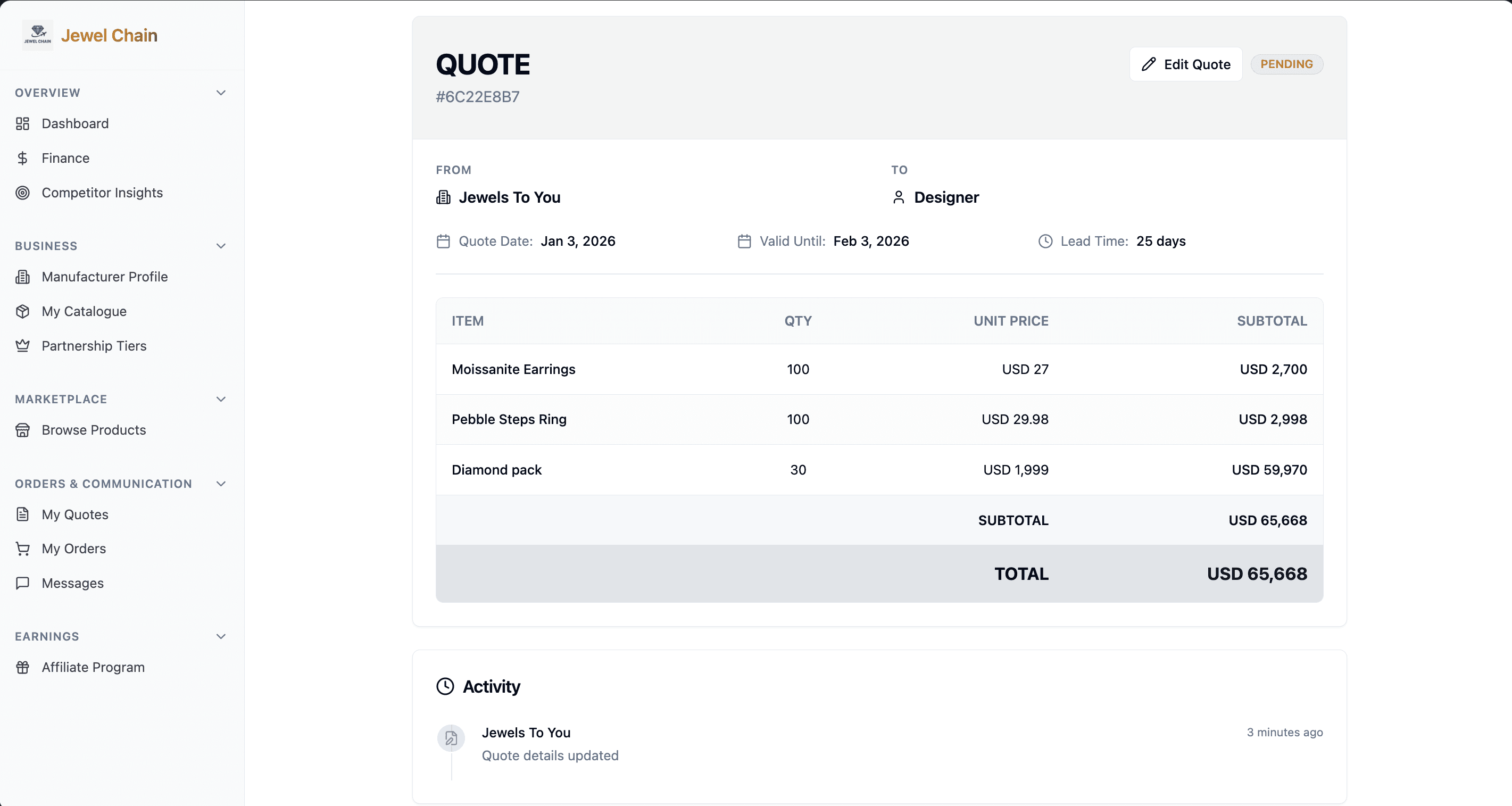Screen dimensions: 1512x806
Task: Go to Manufacturer Profile
Action: [104, 277]
